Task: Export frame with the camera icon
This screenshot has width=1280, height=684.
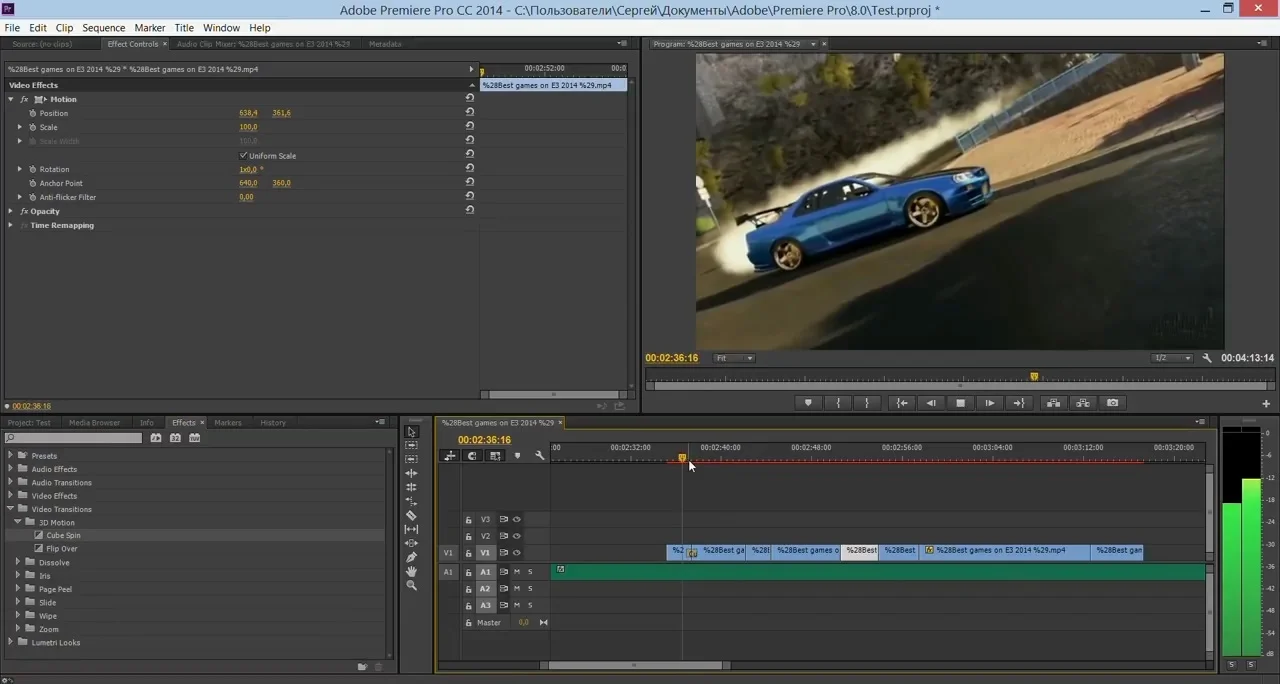Action: 1112,403
